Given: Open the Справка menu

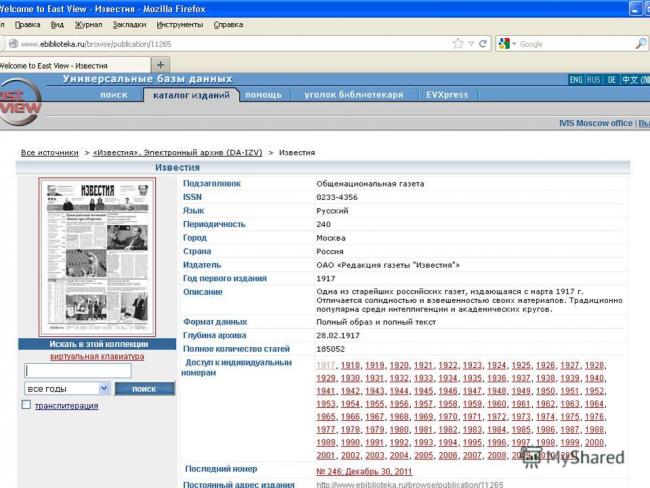Looking at the screenshot, I should [228, 25].
